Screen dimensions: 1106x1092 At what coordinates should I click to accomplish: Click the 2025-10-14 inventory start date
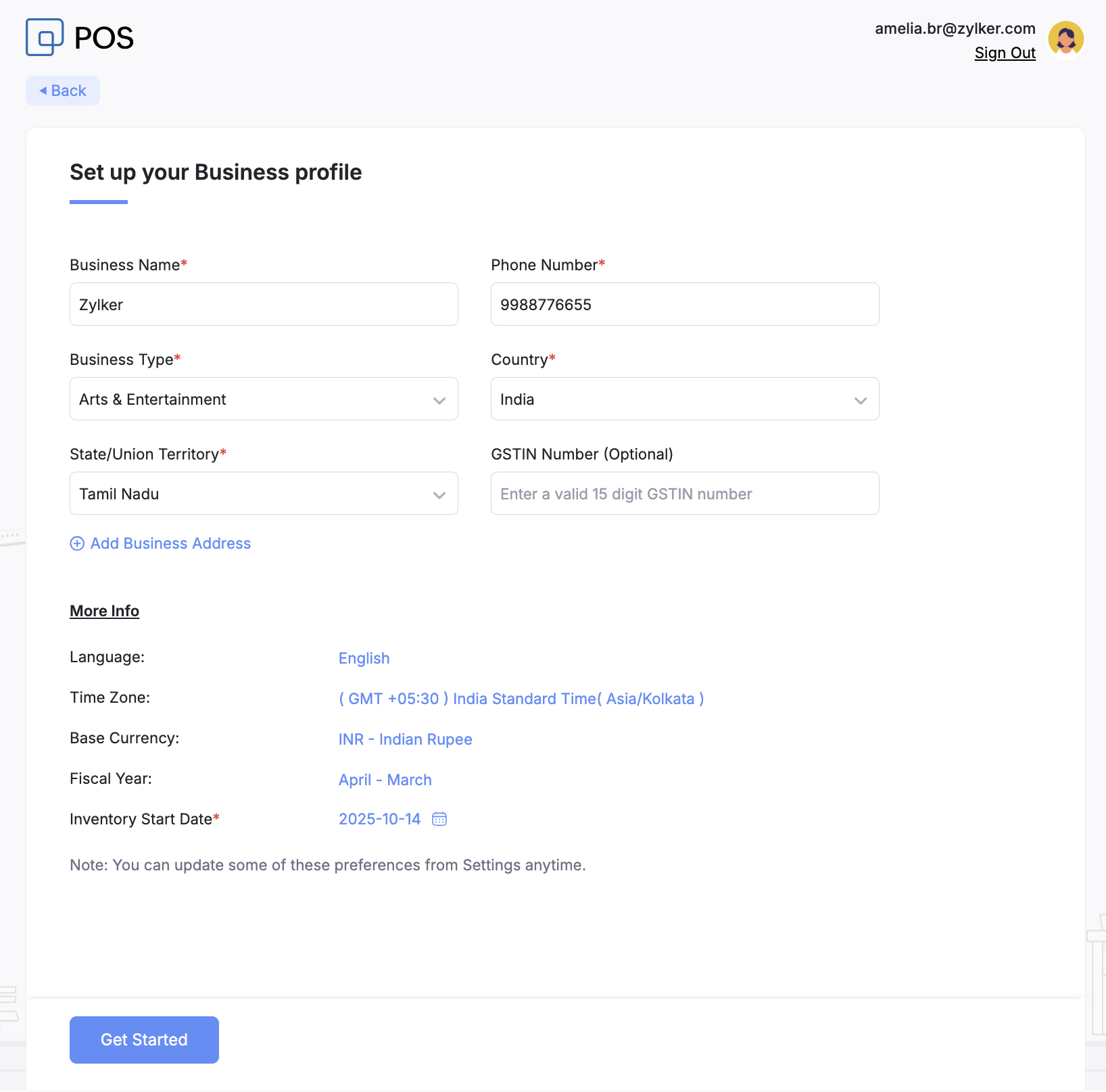pyautogui.click(x=379, y=819)
